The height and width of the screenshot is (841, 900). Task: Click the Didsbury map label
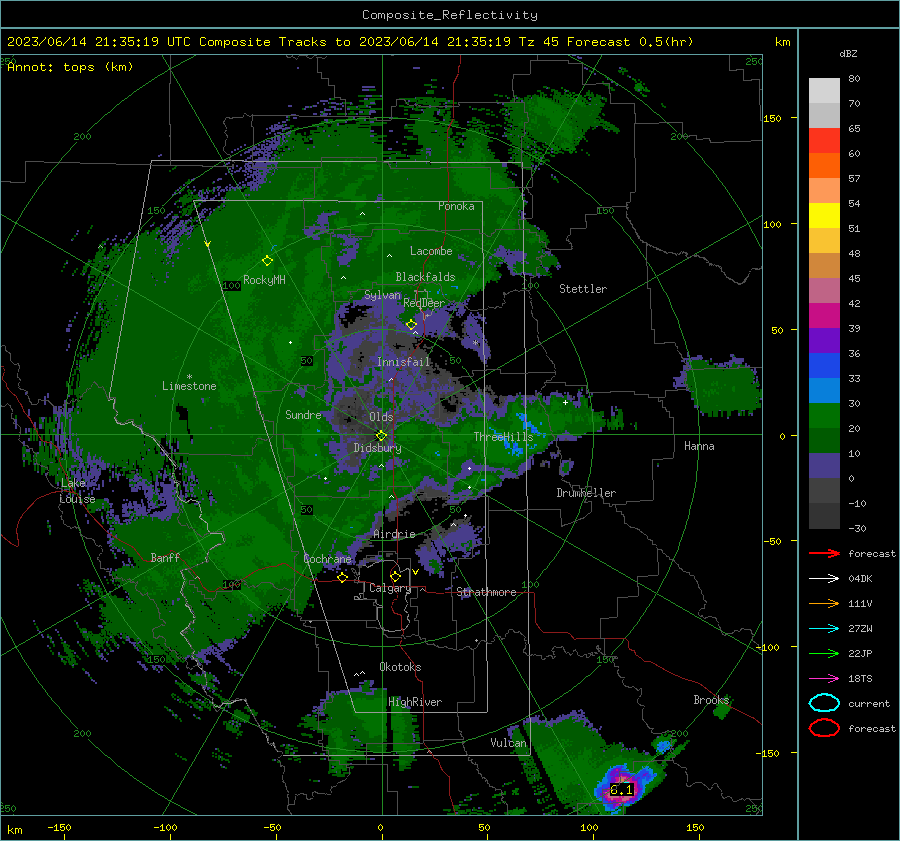pyautogui.click(x=378, y=448)
